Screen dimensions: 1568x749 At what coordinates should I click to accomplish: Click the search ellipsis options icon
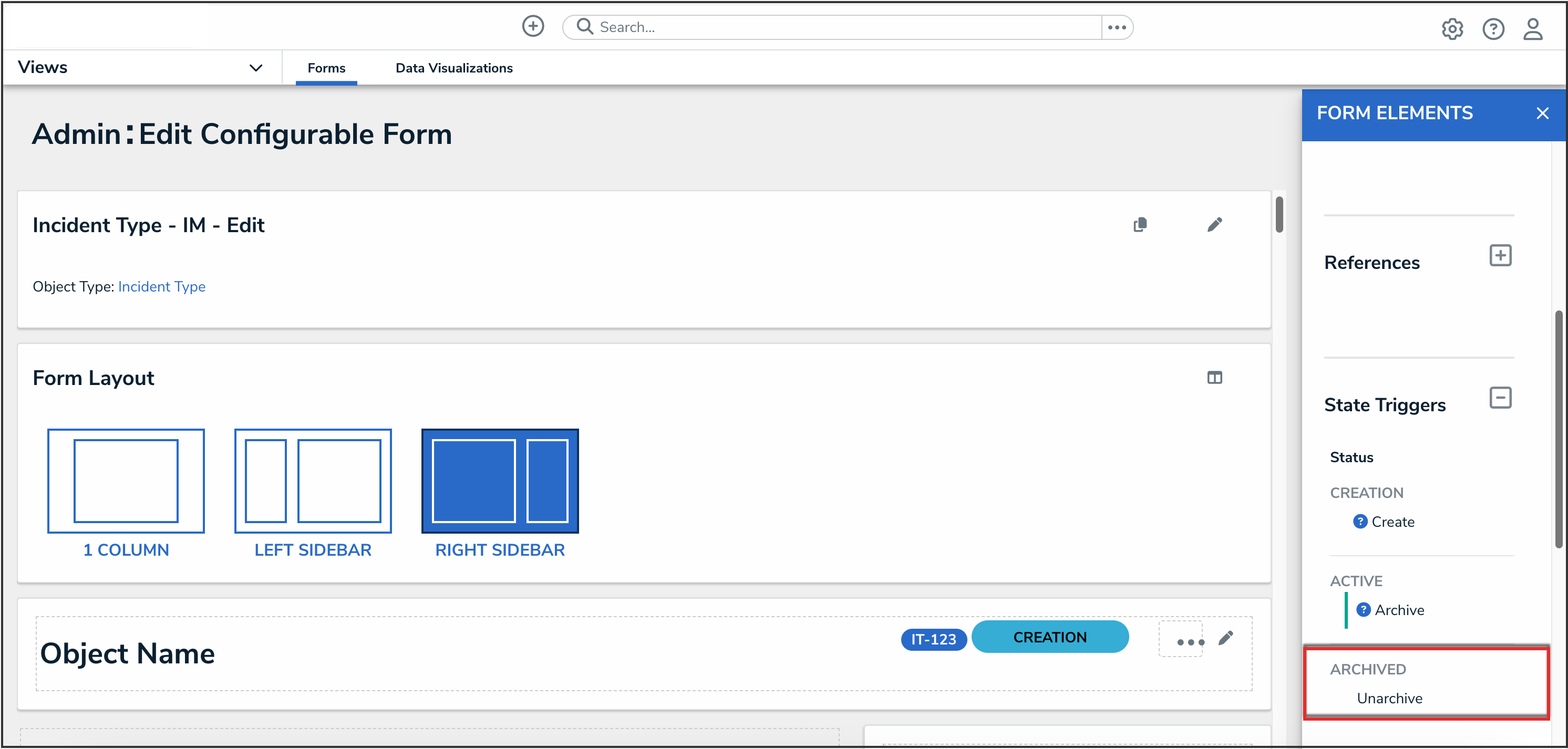point(1117,27)
